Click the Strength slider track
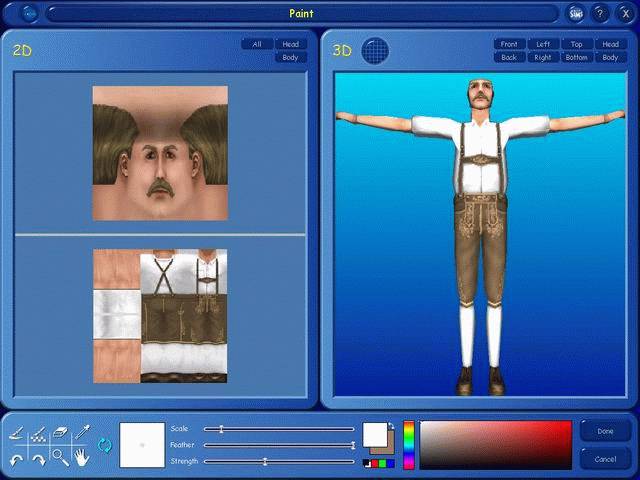Image resolution: width=640 pixels, height=480 pixels. point(279,461)
